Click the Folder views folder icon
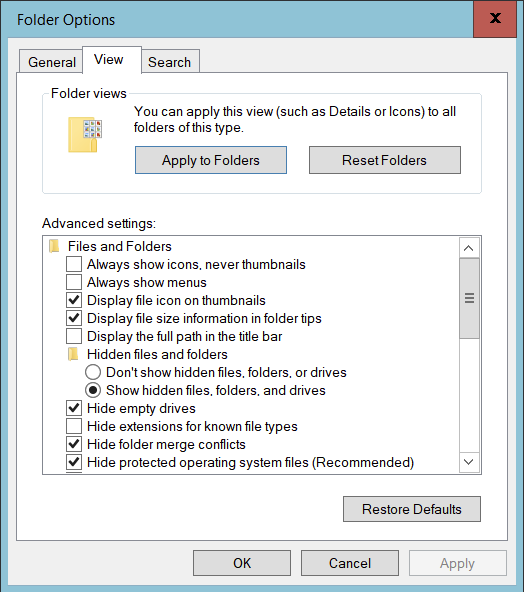Image resolution: width=524 pixels, height=592 pixels. [x=85, y=134]
